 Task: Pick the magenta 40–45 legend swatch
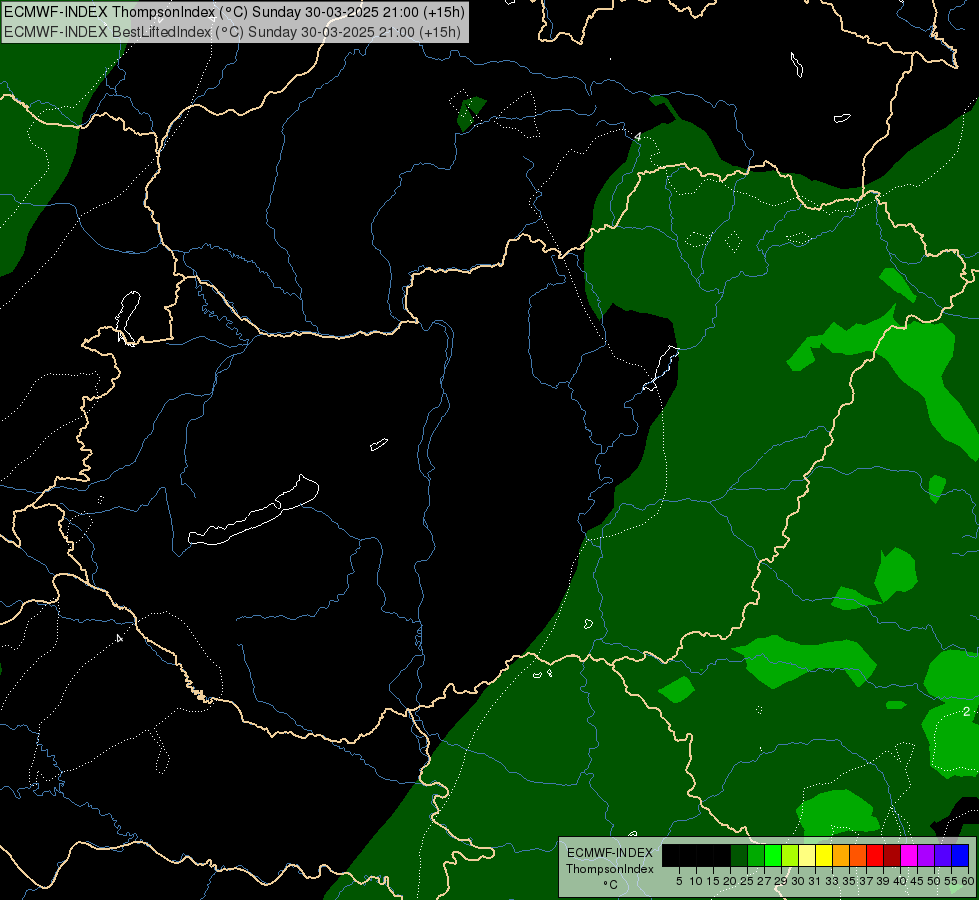pyautogui.click(x=909, y=855)
